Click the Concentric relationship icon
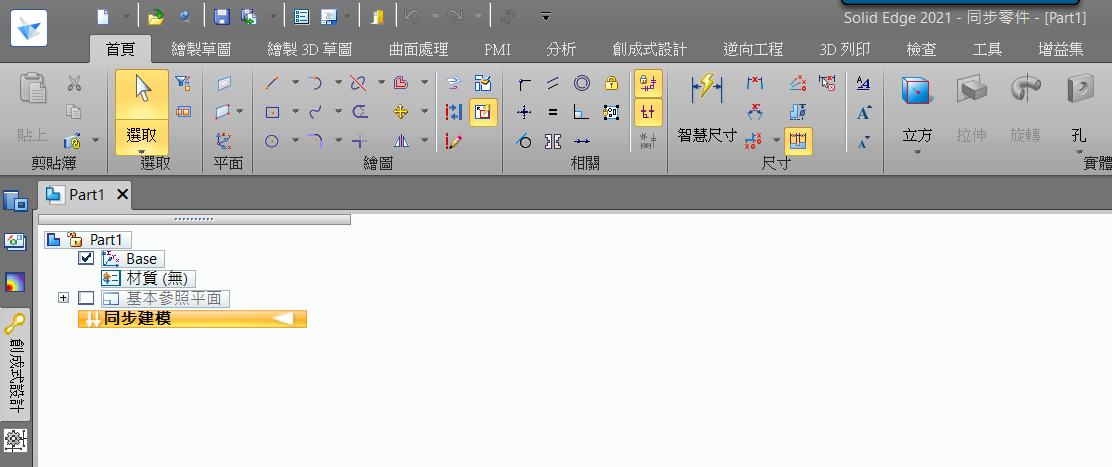The height and width of the screenshot is (467, 1112). [582, 84]
